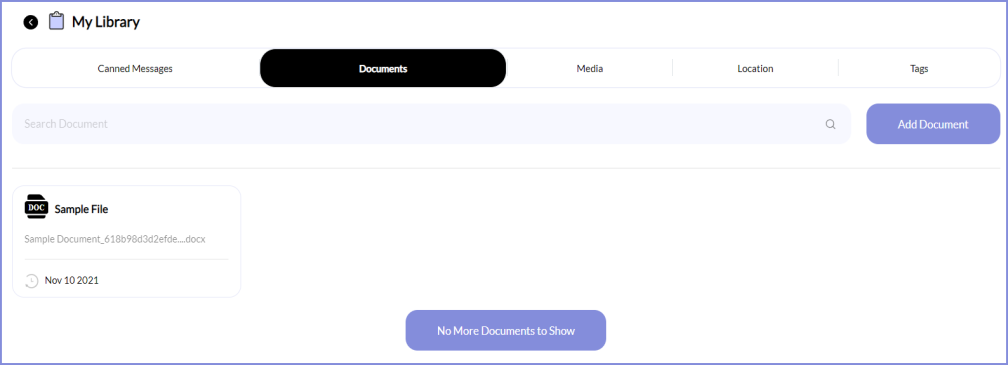
Task: Click the magnifier icon in search bar
Action: (831, 124)
